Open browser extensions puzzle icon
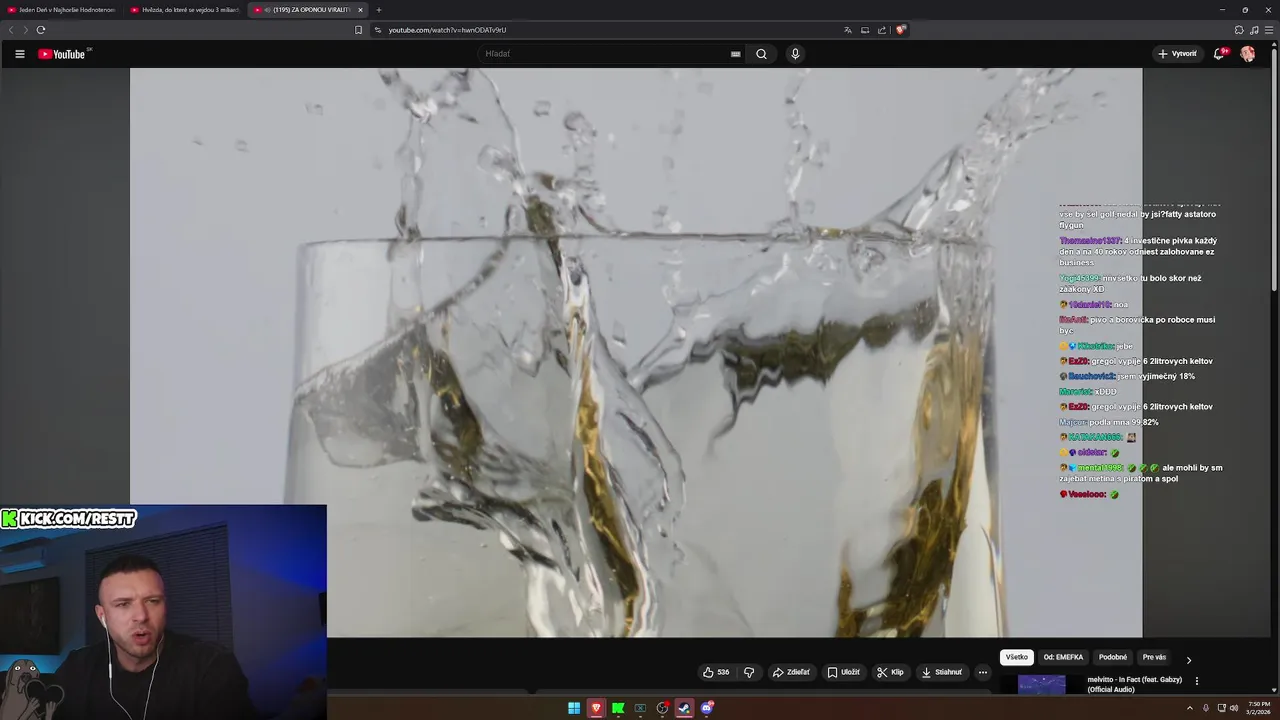This screenshot has width=1280, height=720. point(1239,30)
